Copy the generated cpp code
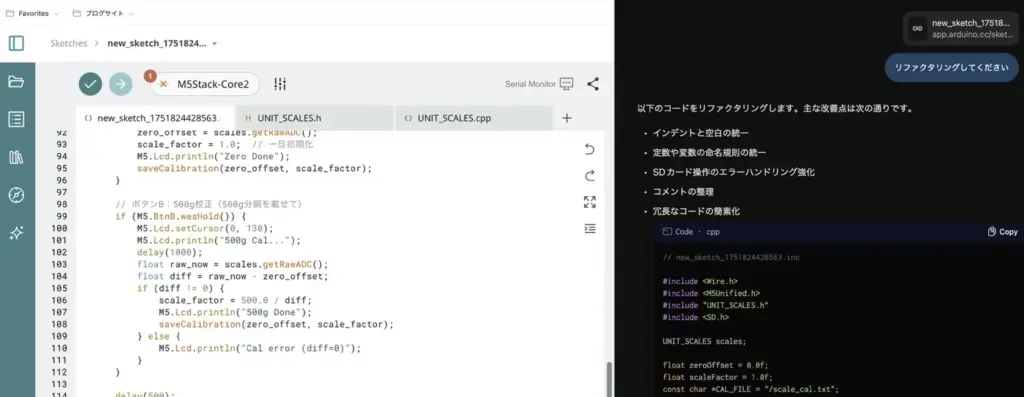1024x397 pixels. tap(1002, 232)
